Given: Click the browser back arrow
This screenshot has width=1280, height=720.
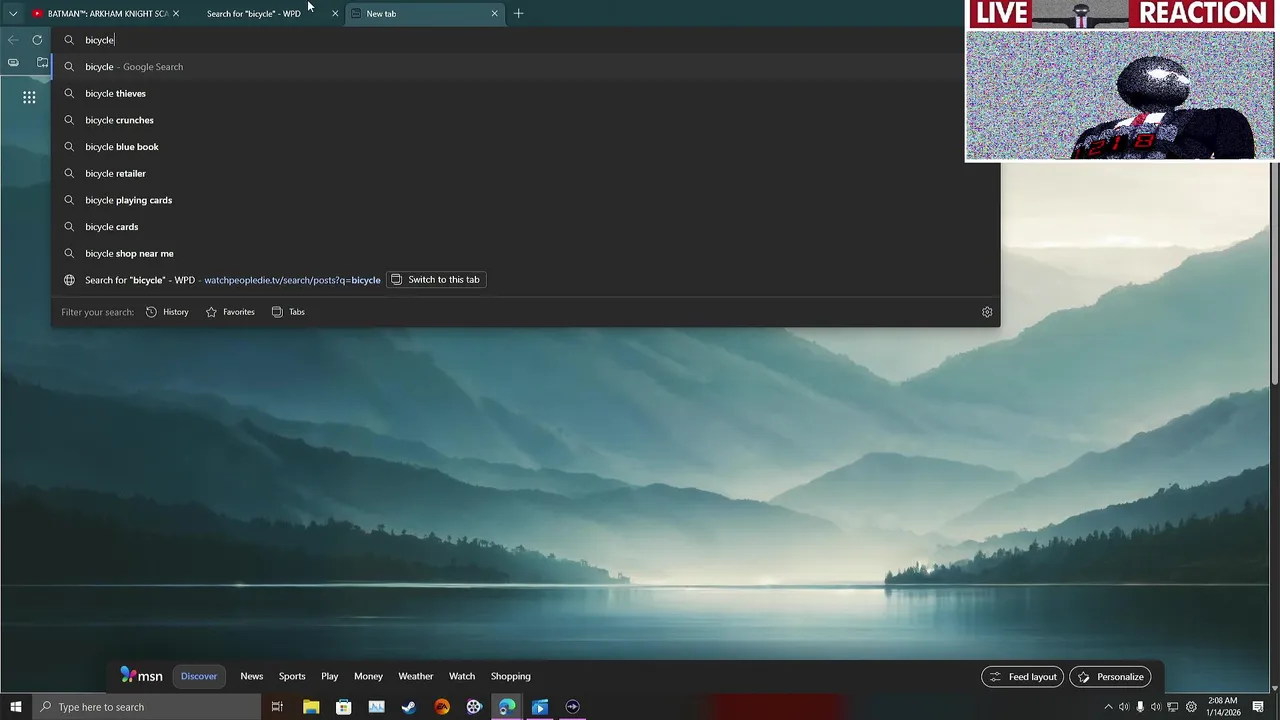Looking at the screenshot, I should click(x=13, y=40).
